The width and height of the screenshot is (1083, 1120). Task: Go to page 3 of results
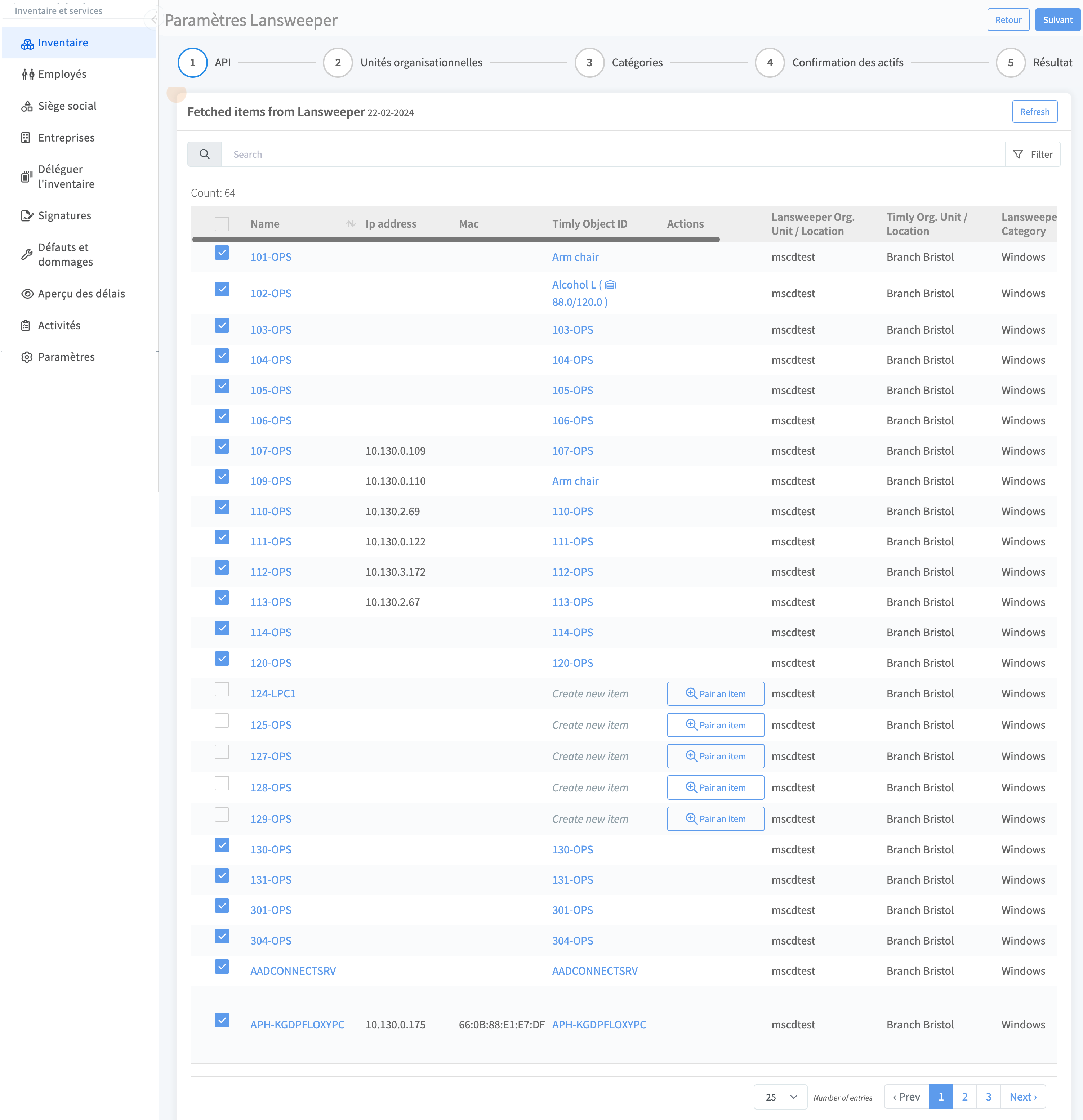[x=988, y=1097]
